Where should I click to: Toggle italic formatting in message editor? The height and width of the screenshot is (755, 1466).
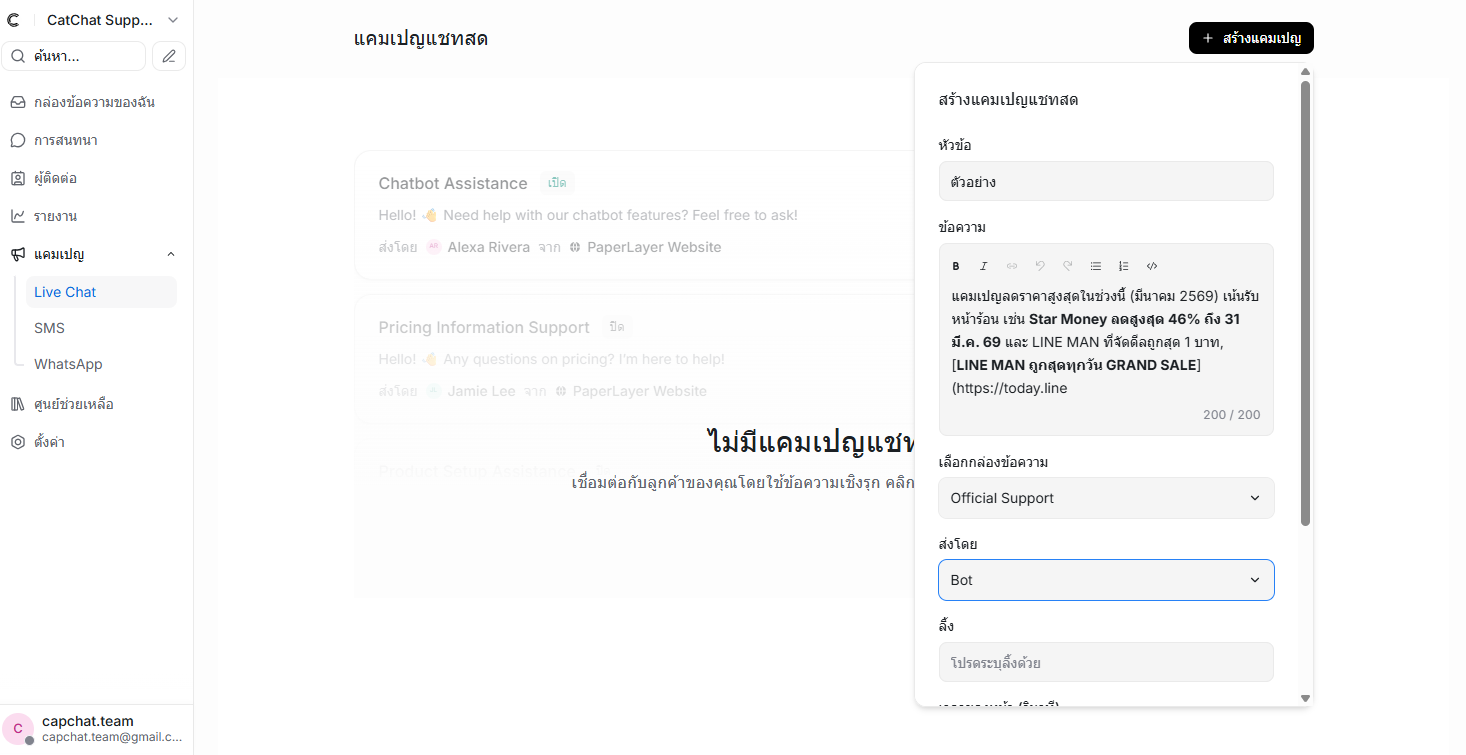point(984,266)
